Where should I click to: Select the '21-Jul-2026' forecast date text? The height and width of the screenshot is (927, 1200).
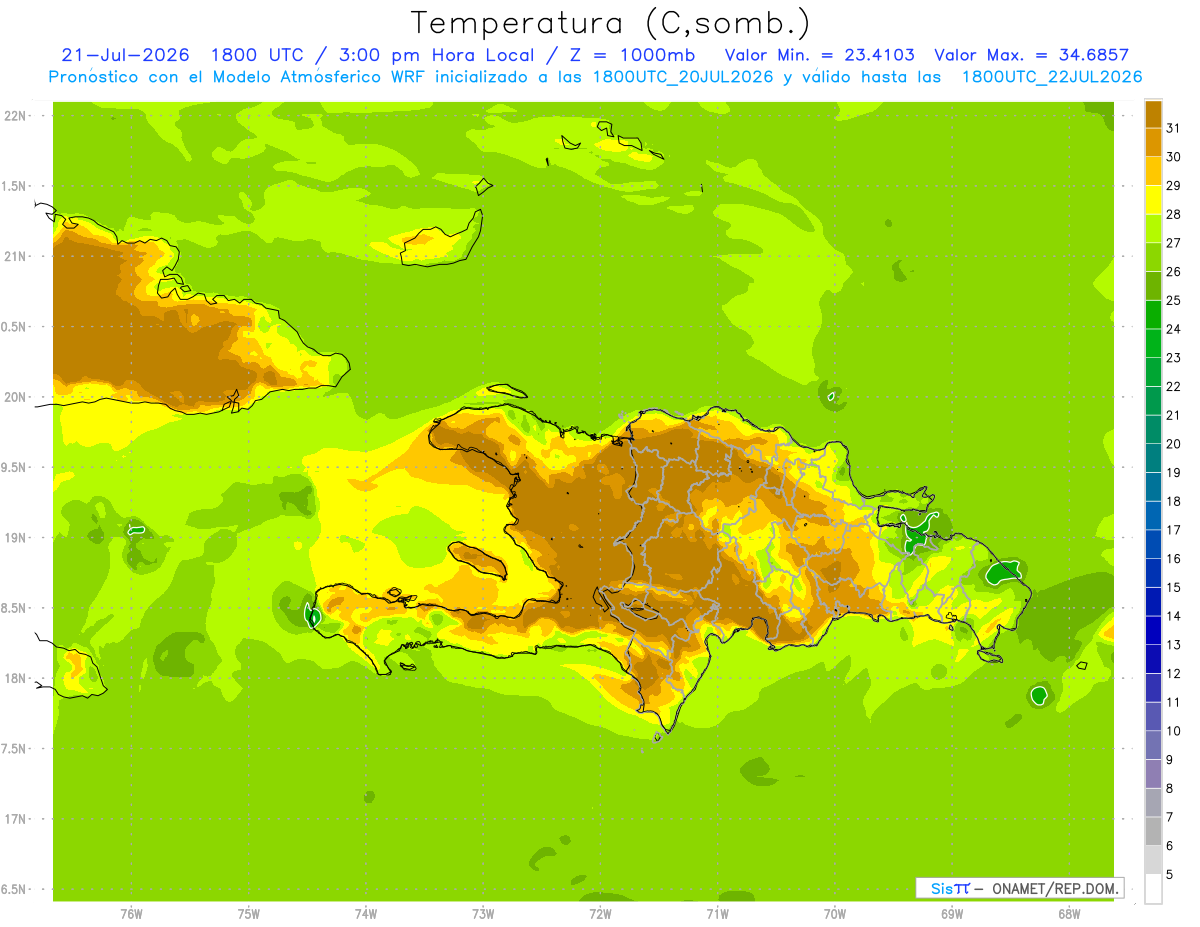[125, 55]
